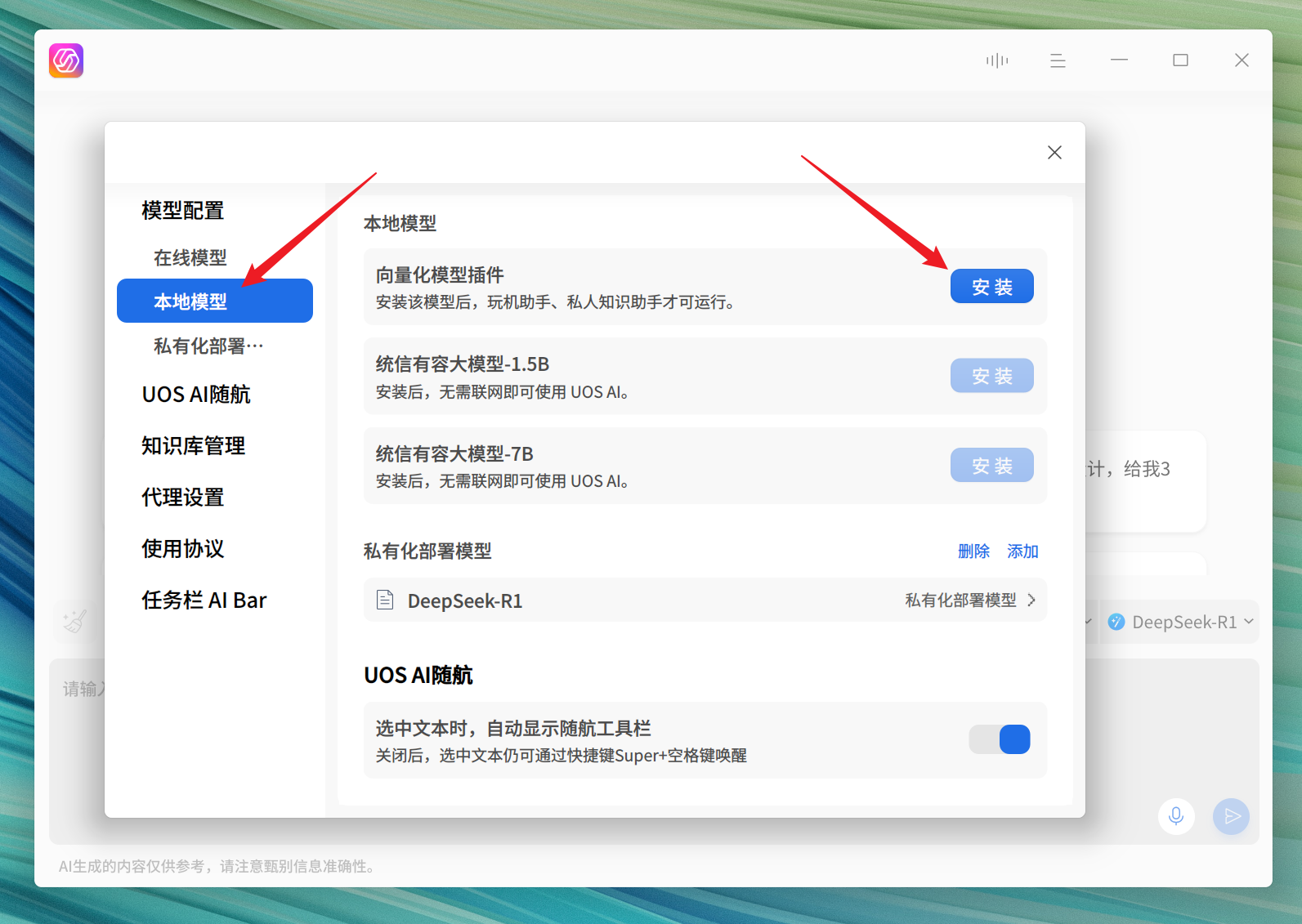Select 模型配置 heading in the sidebar
Screen dimensions: 1302x924
182,210
